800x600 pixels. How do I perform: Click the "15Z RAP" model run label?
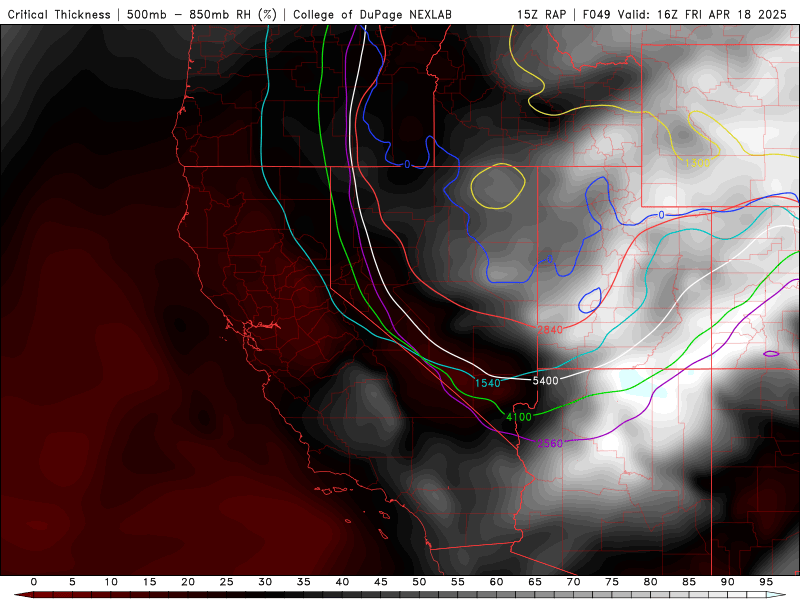pyautogui.click(x=541, y=14)
